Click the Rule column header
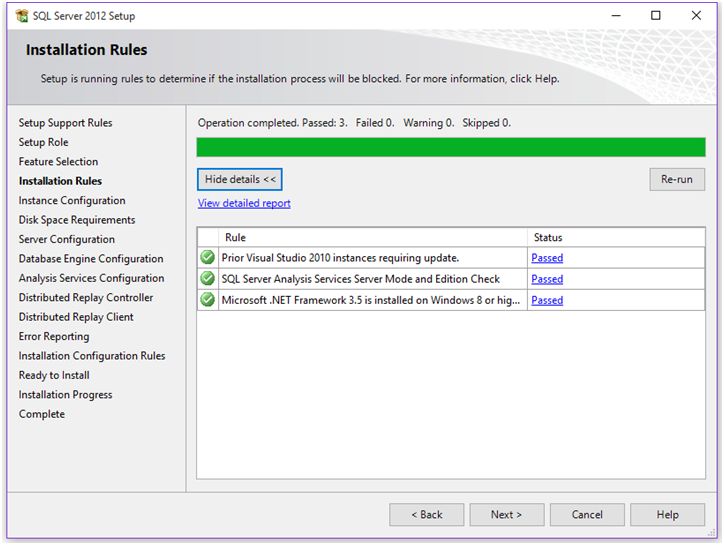724x545 pixels. (373, 237)
